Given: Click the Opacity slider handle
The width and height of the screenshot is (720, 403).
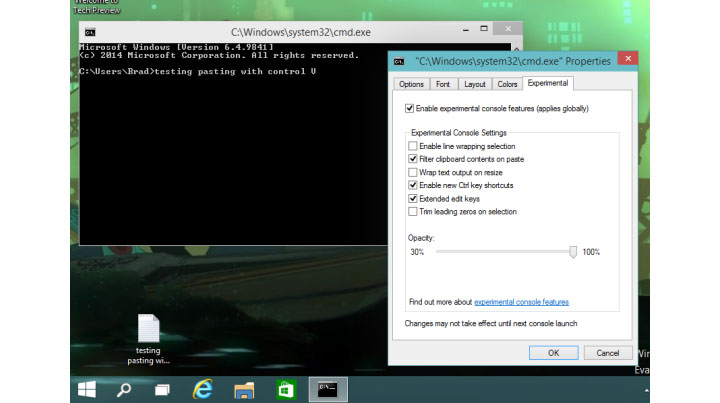Looking at the screenshot, I should [573, 252].
